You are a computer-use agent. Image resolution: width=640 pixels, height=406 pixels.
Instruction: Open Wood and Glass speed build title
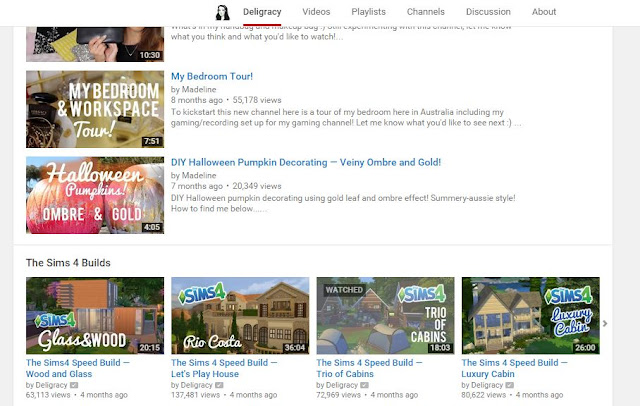pyautogui.click(x=78, y=368)
